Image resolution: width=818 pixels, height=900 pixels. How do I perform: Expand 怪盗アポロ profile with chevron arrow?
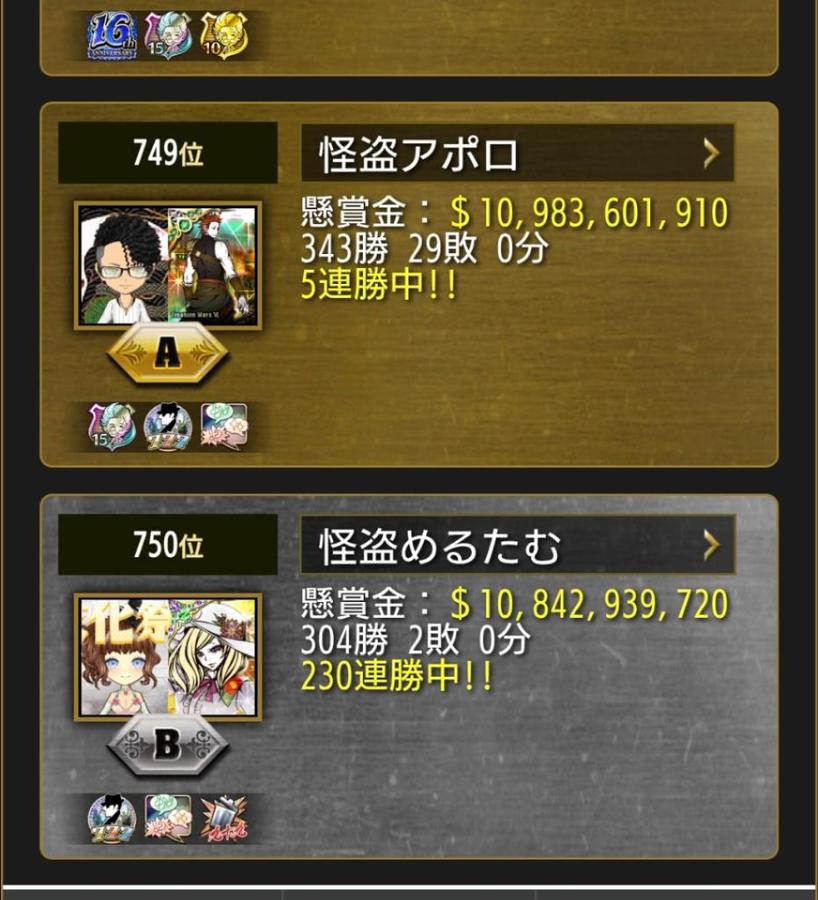click(x=711, y=153)
